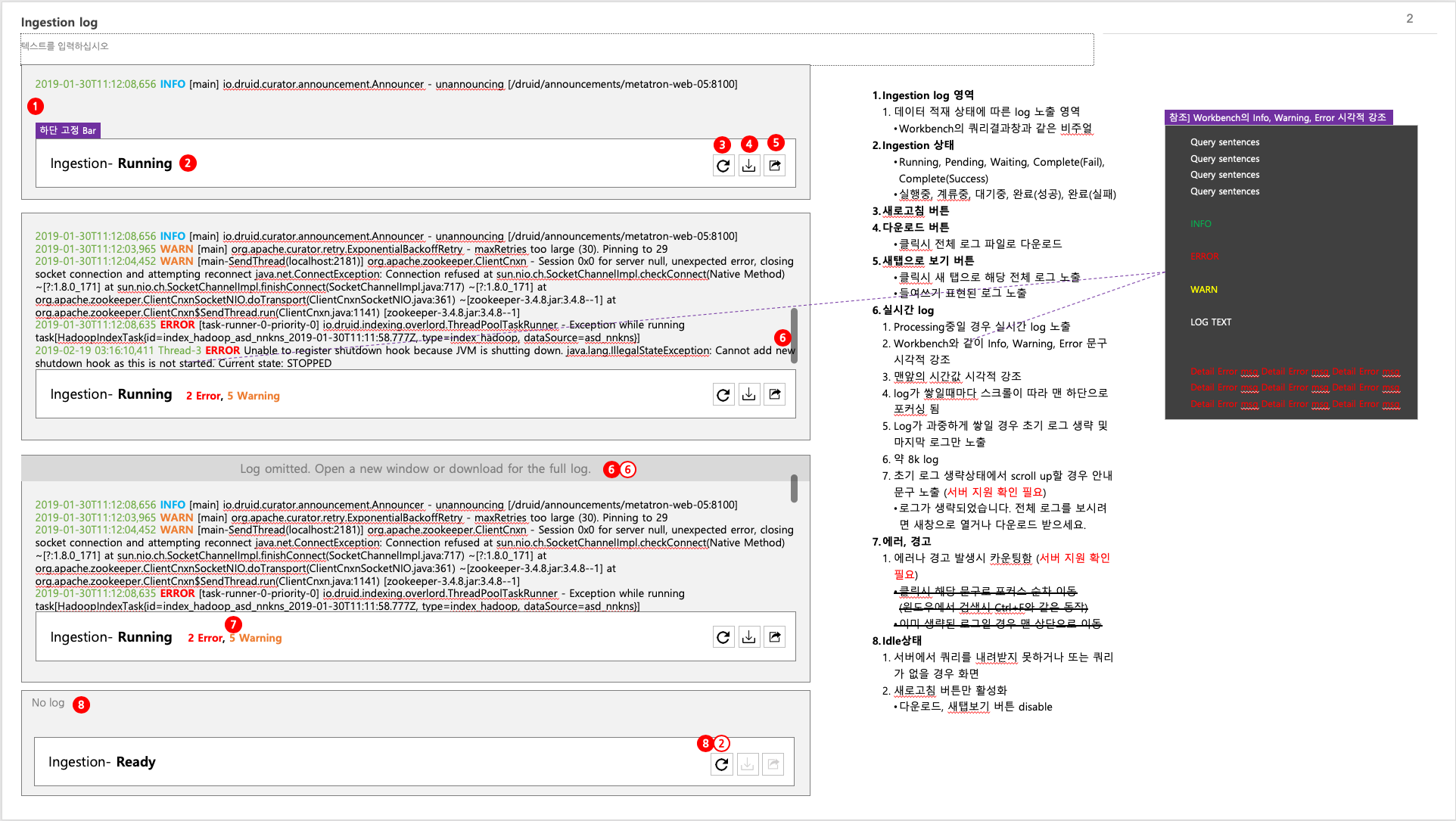Open the first Running log in a new tab

click(x=775, y=165)
